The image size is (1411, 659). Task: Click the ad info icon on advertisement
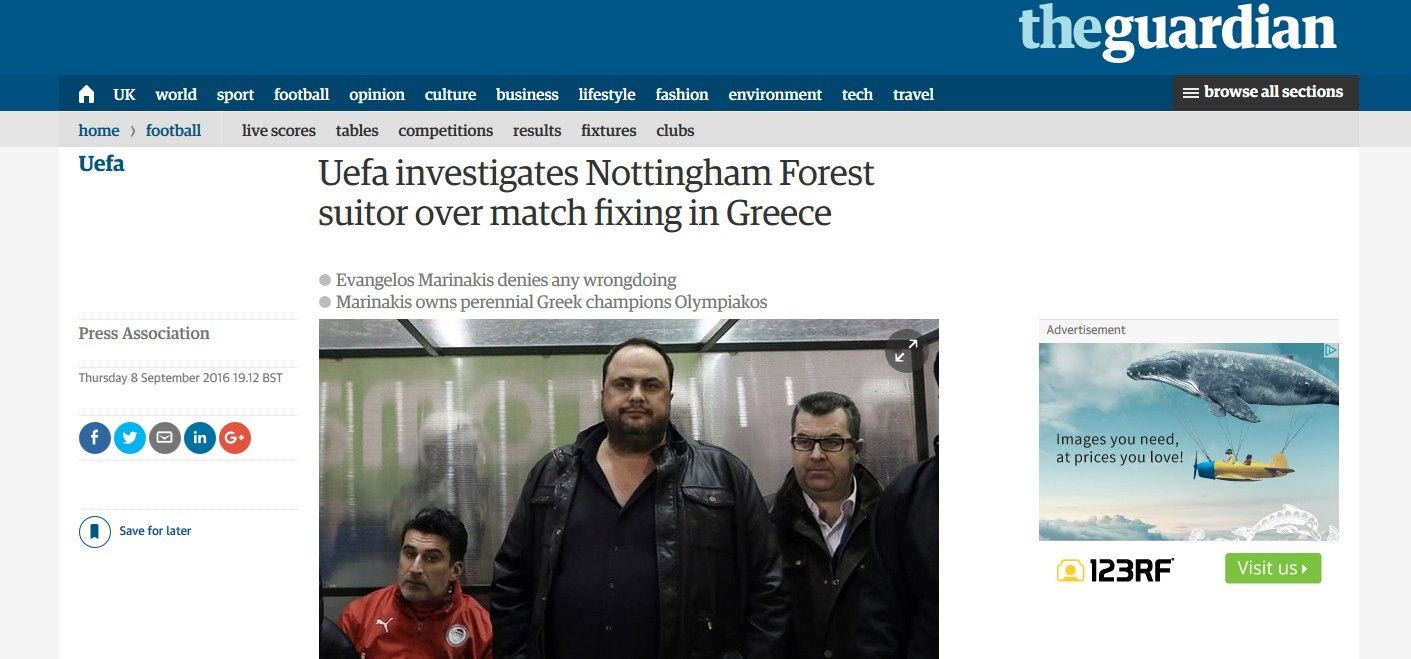coord(1331,350)
